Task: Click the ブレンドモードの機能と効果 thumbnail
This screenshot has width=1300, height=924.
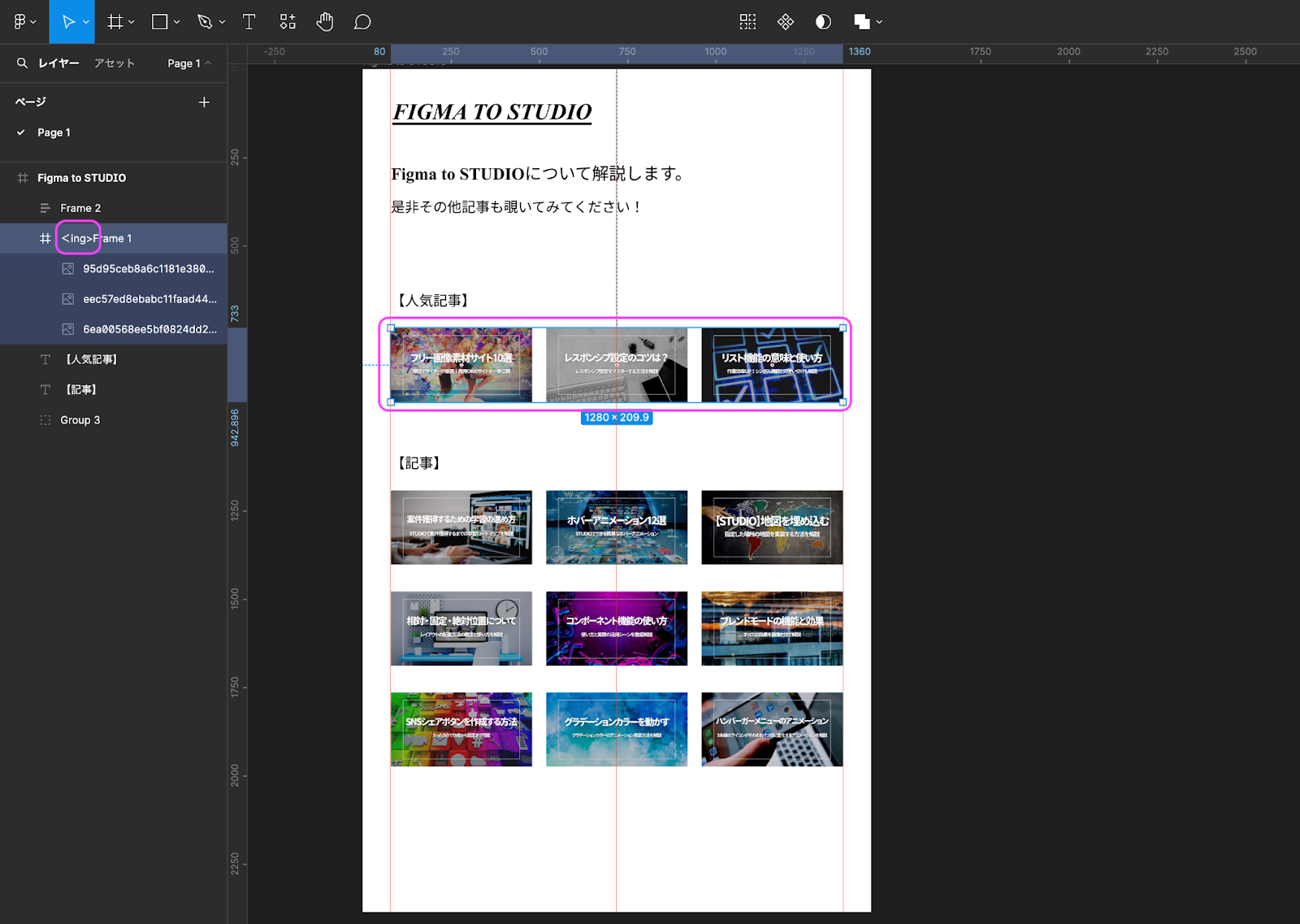Action: [x=772, y=628]
